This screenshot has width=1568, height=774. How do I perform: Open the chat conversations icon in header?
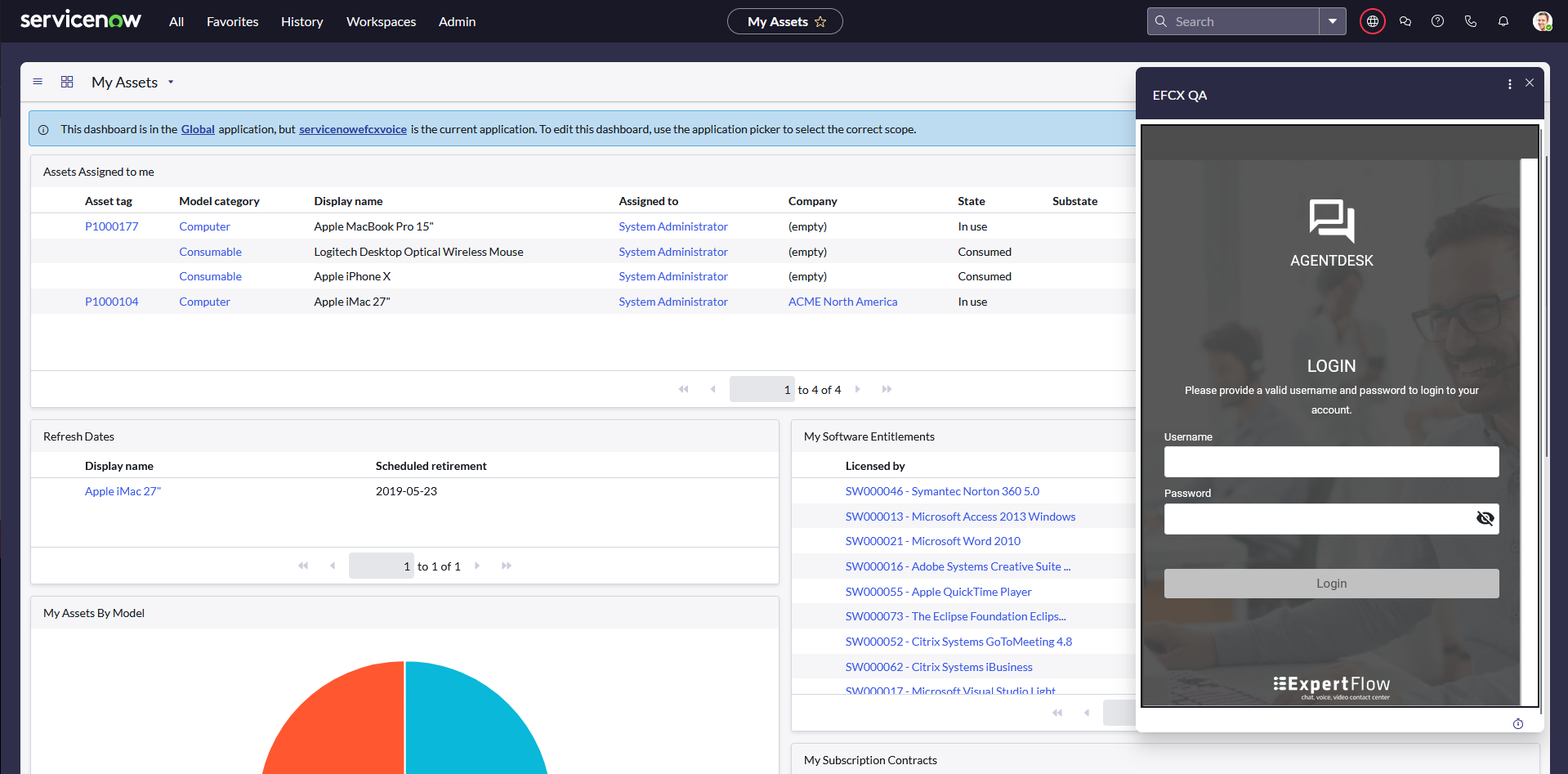coord(1405,22)
